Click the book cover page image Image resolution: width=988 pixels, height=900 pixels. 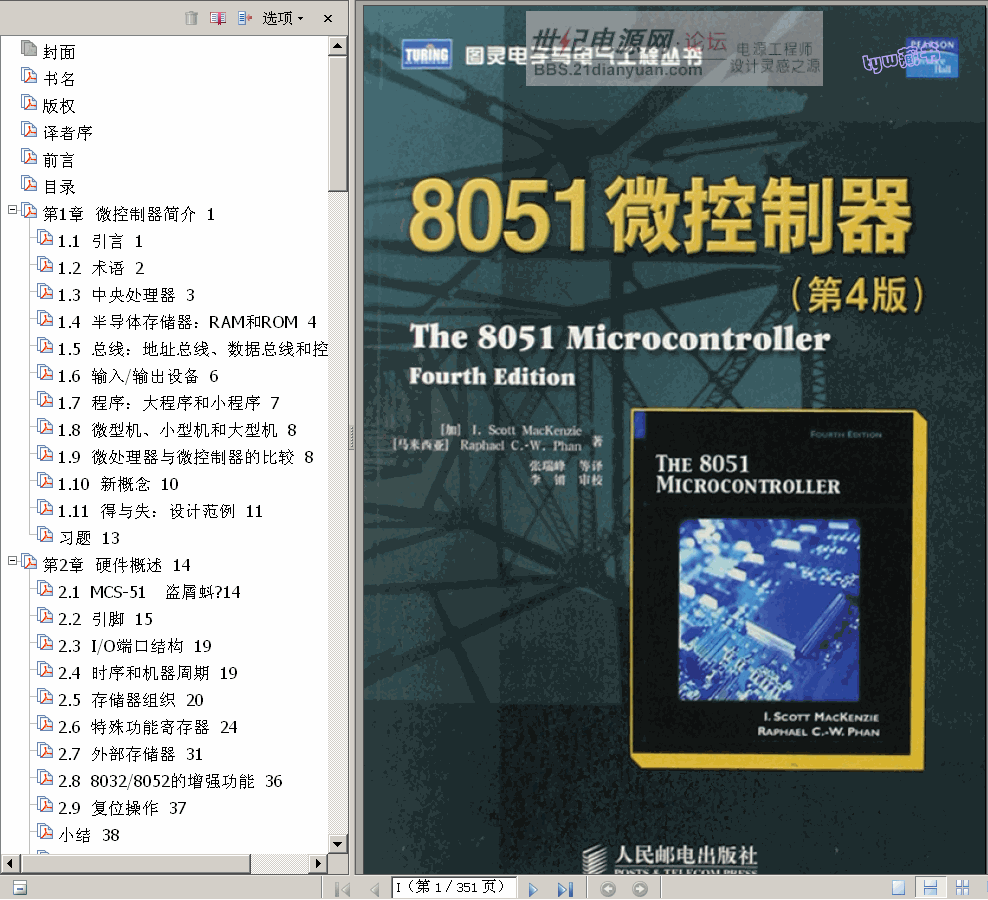point(674,439)
